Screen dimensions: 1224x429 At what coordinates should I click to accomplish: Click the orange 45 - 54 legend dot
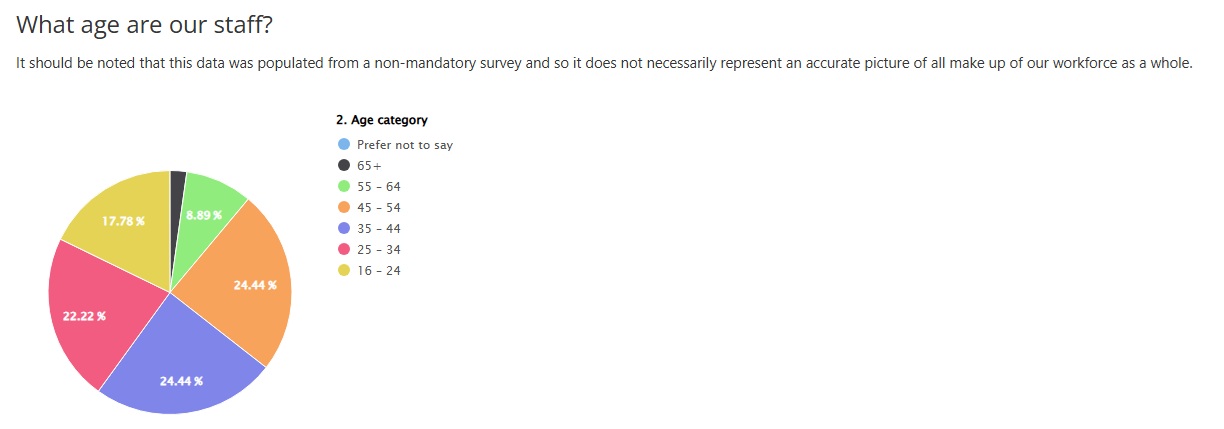click(344, 208)
